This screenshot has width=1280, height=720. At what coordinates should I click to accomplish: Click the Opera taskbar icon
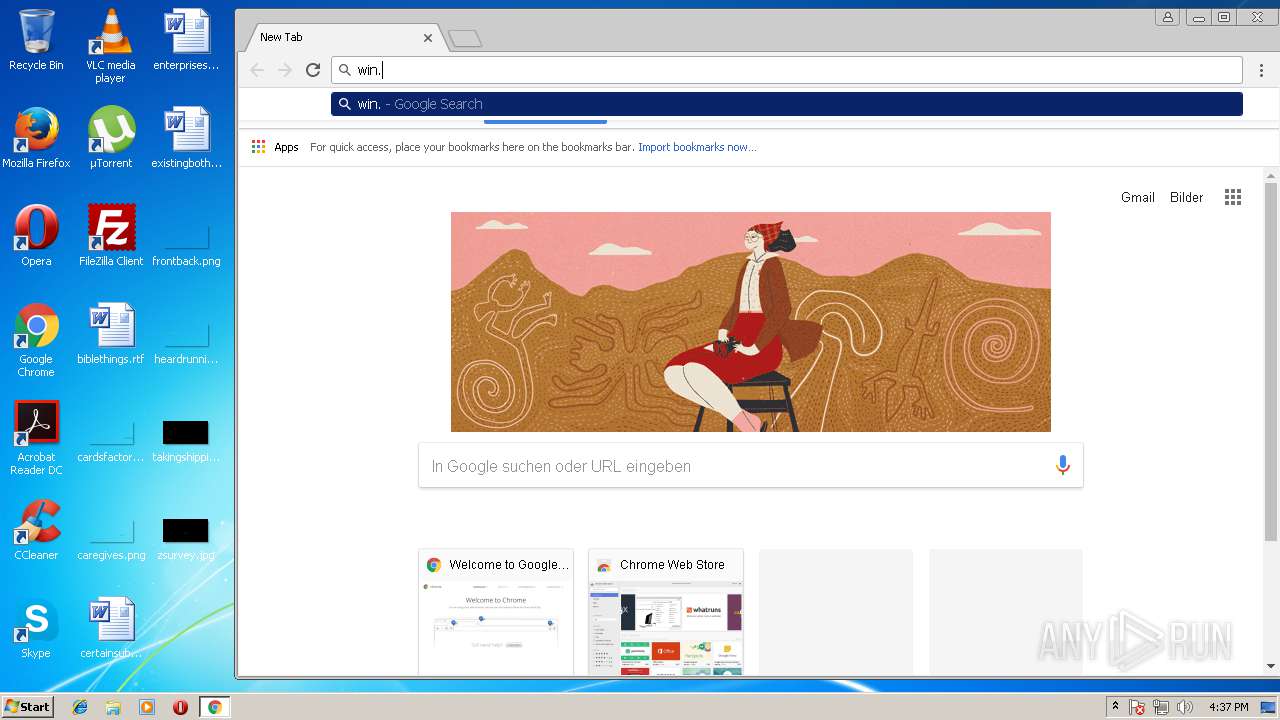click(x=180, y=707)
